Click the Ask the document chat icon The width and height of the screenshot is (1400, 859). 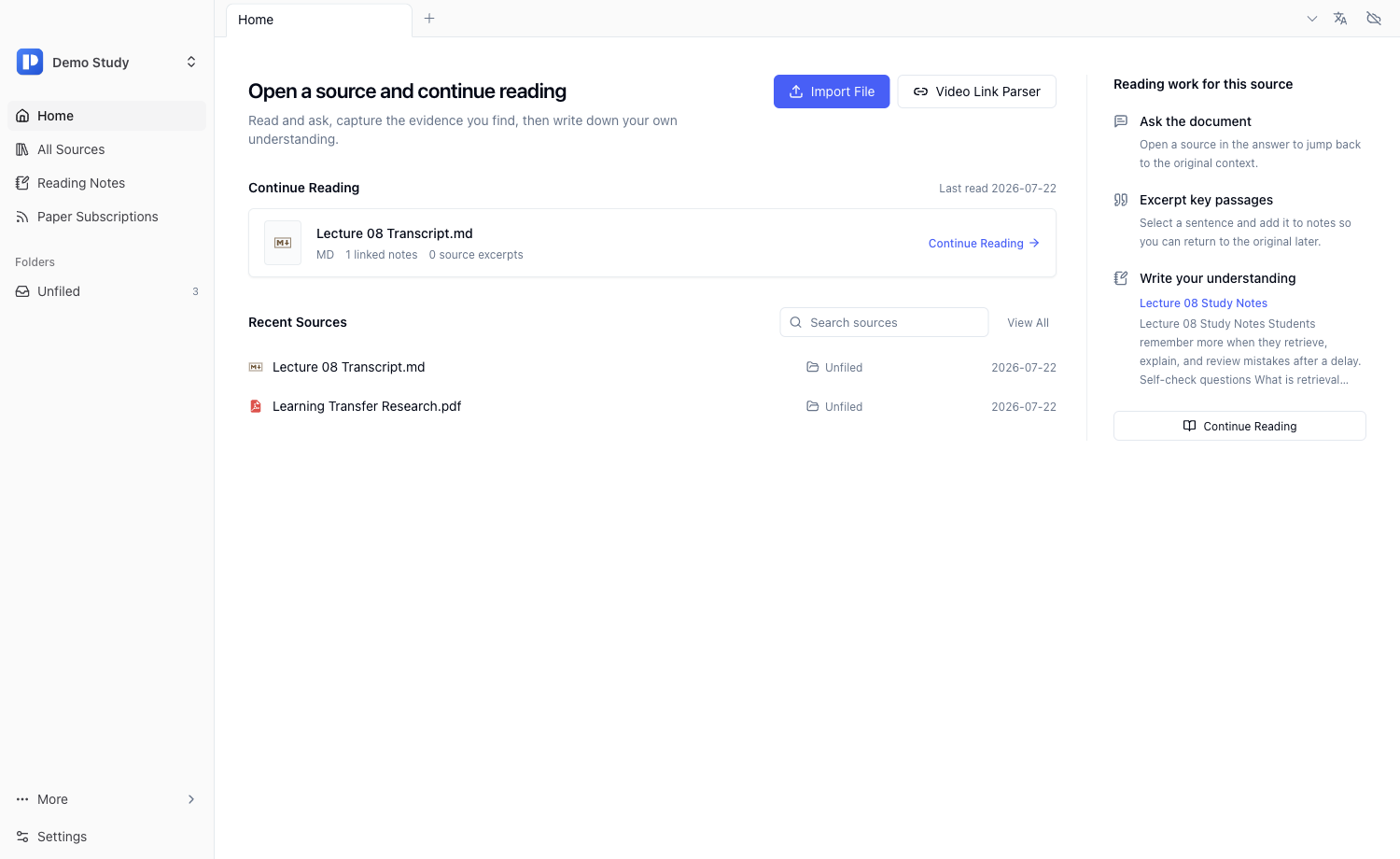[x=1121, y=121]
